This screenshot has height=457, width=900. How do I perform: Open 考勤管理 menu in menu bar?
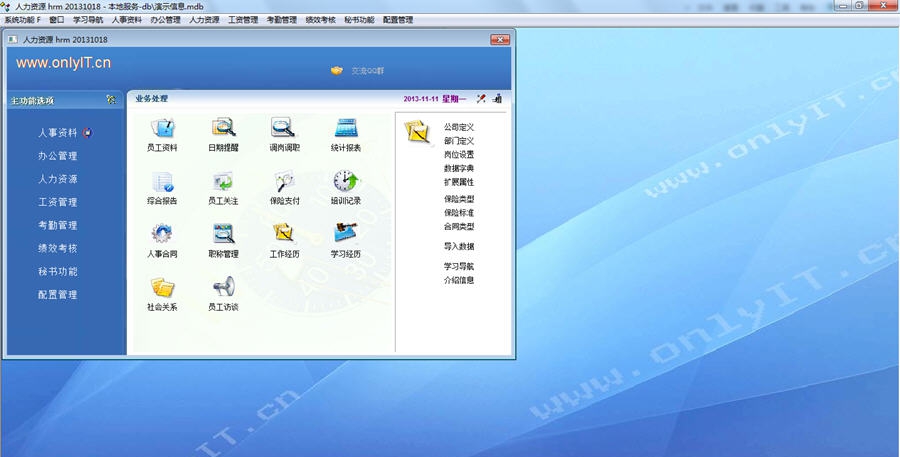[x=282, y=20]
